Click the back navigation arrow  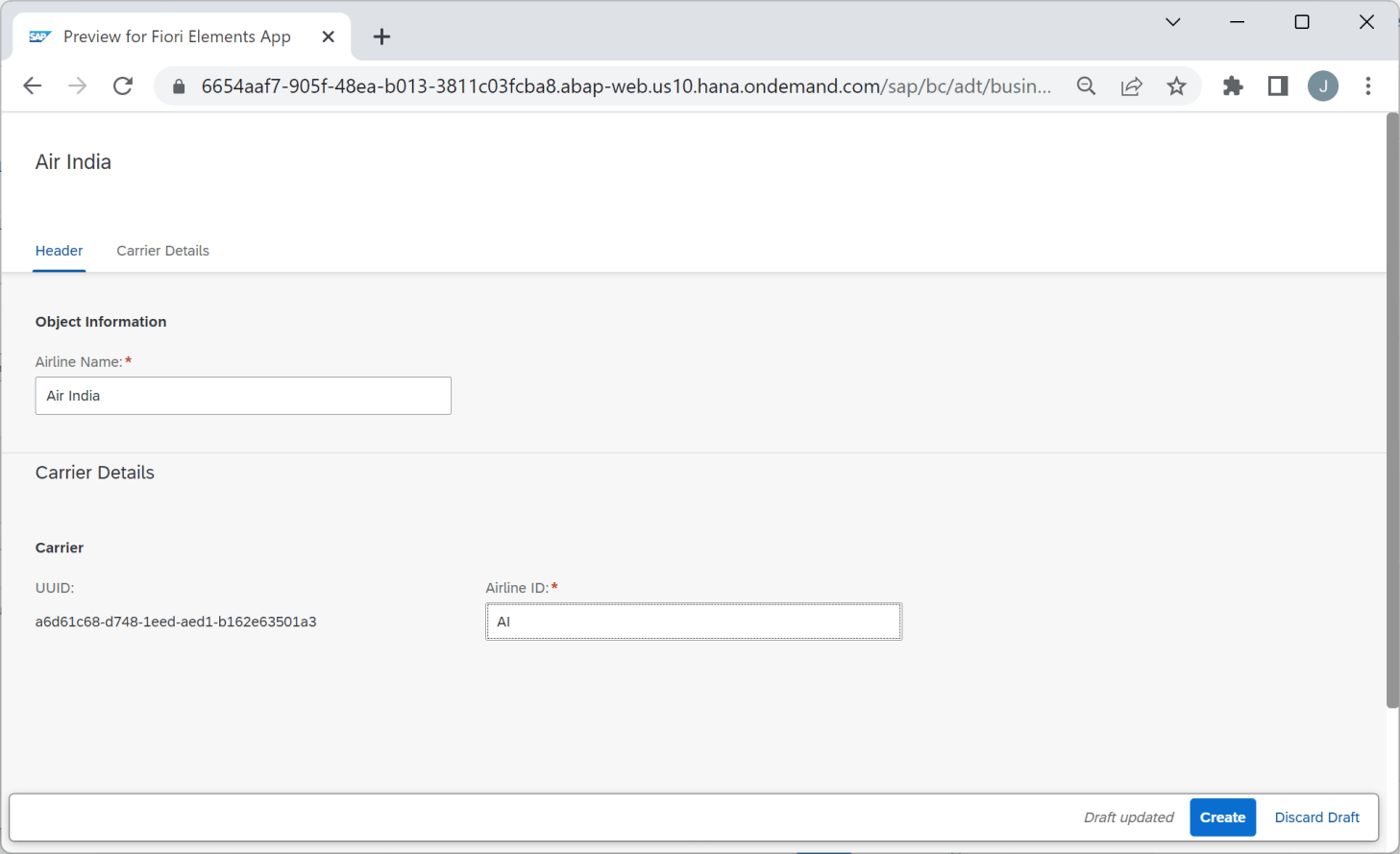tap(32, 85)
